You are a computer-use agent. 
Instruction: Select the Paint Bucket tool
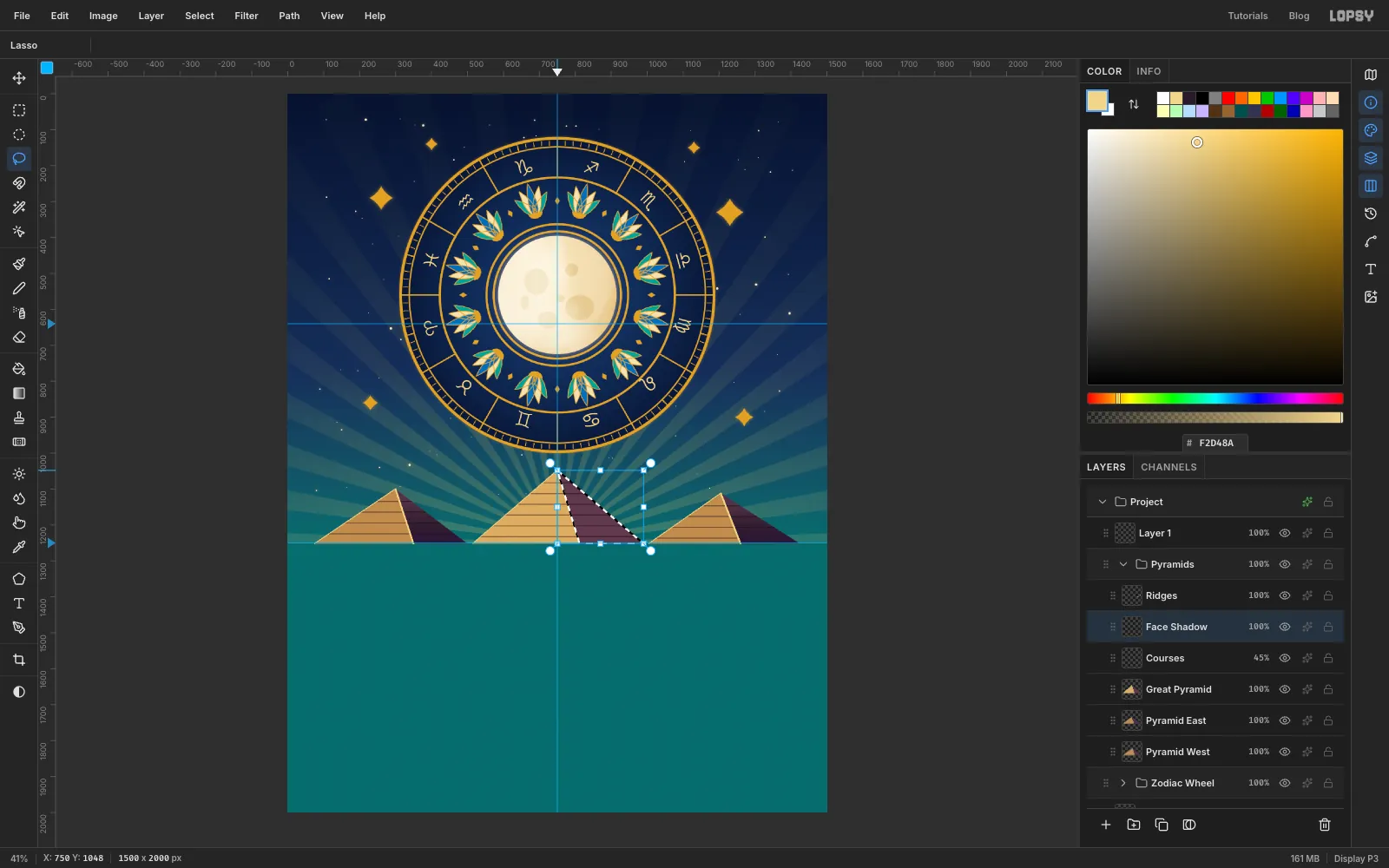click(19, 369)
